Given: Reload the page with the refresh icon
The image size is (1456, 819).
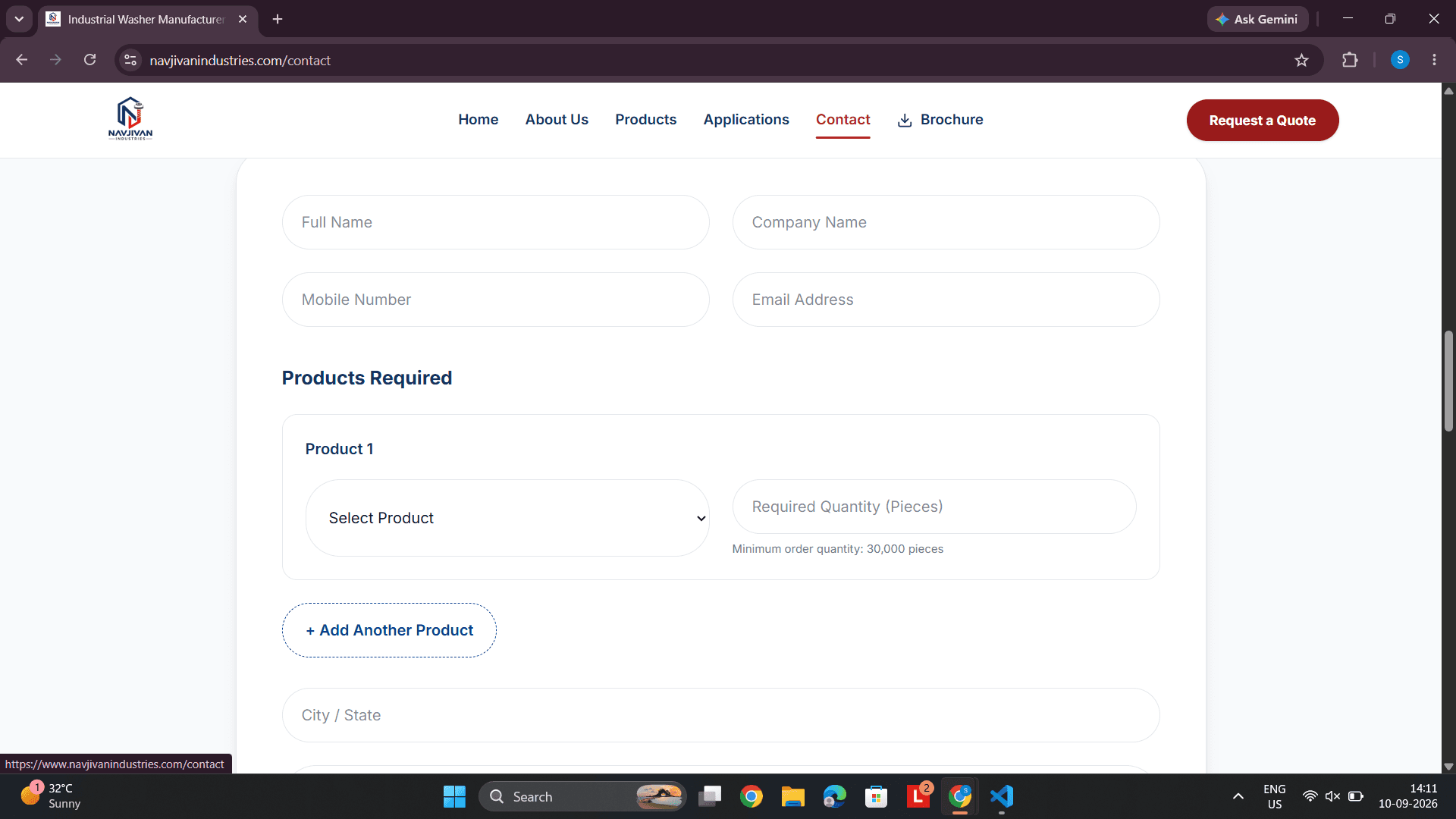Looking at the screenshot, I should (89, 60).
